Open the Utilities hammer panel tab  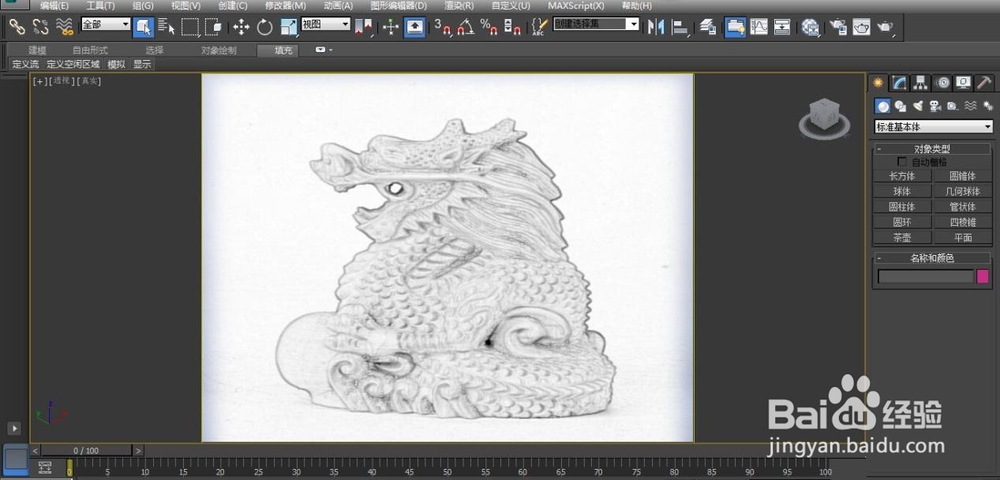tap(984, 83)
